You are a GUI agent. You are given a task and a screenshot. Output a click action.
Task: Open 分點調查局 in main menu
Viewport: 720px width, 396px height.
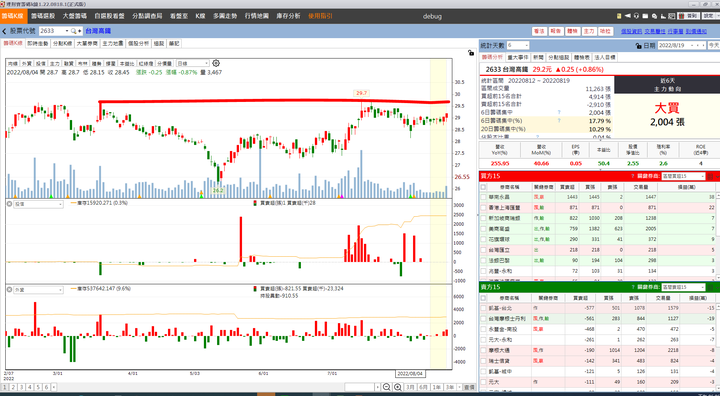pos(147,16)
